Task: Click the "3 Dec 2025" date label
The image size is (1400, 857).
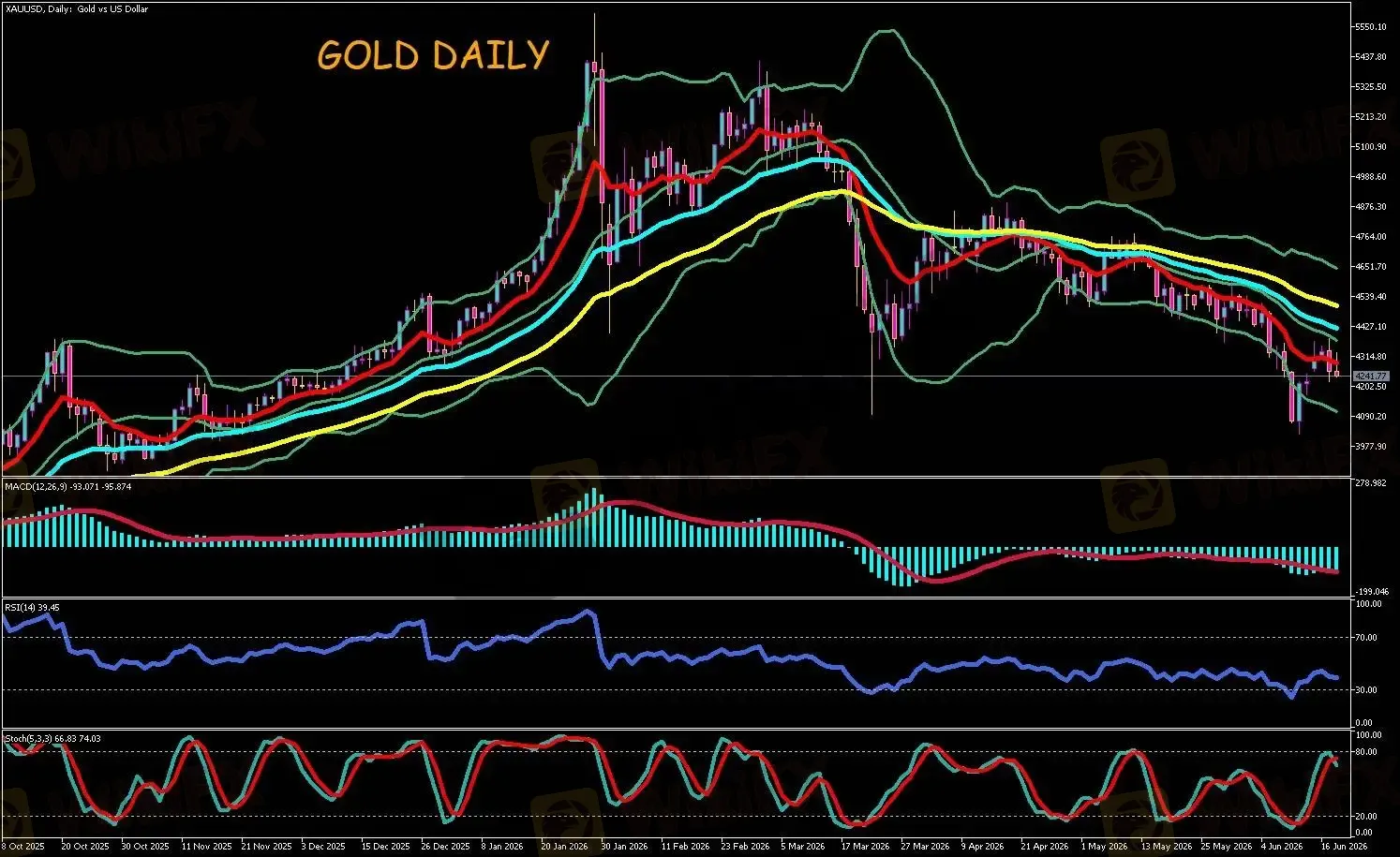Action: tap(325, 847)
